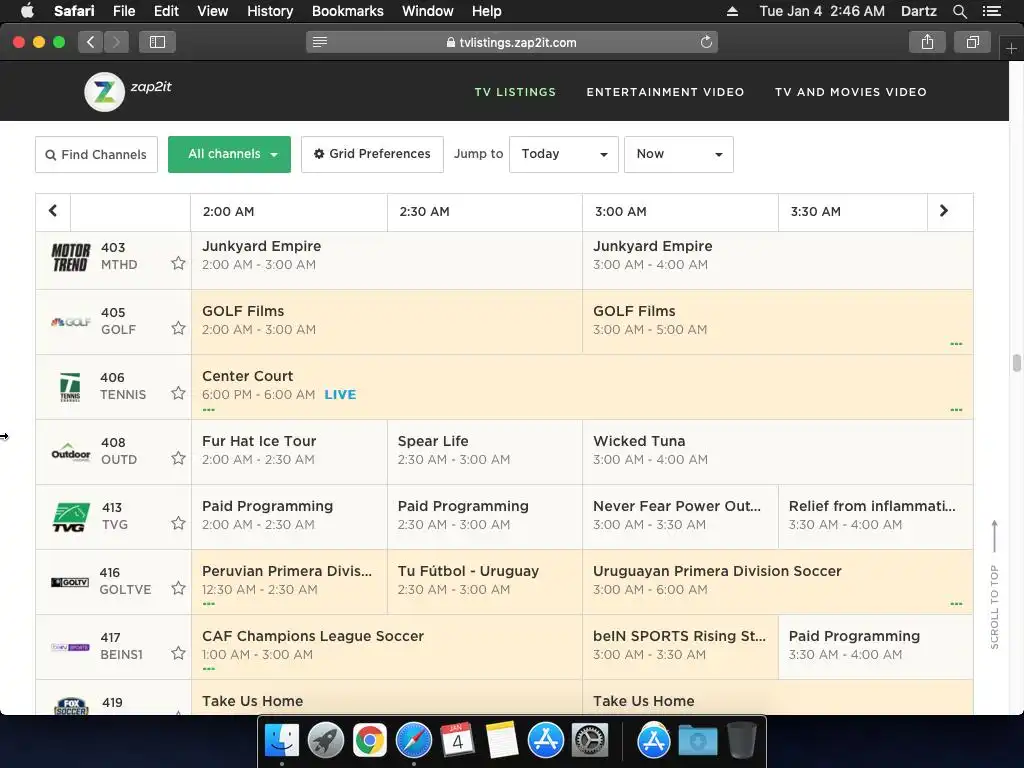Favorite the 417 BEINS1 channel star
1024x768 pixels.
[178, 653]
